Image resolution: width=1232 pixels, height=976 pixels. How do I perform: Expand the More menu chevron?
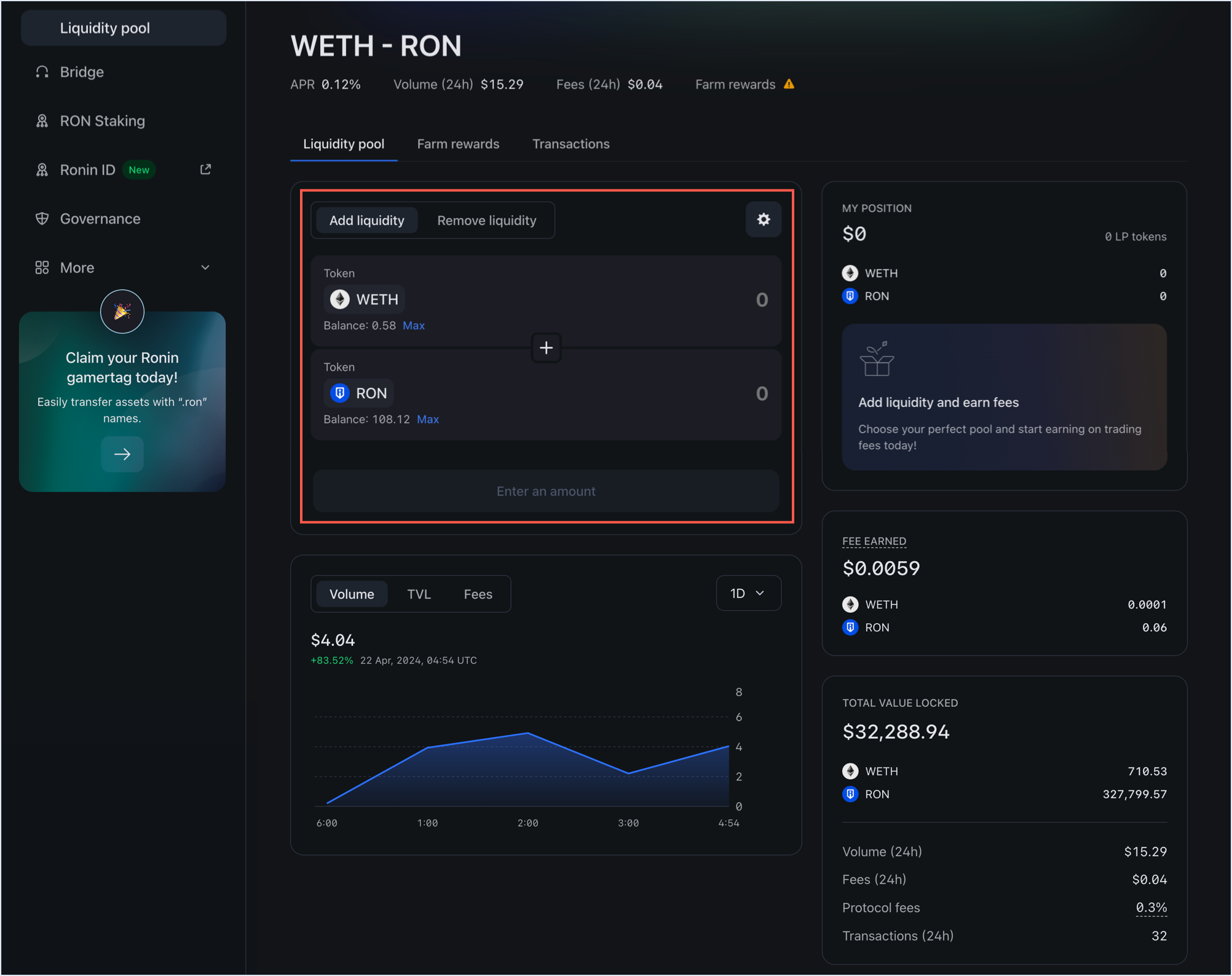(x=205, y=267)
